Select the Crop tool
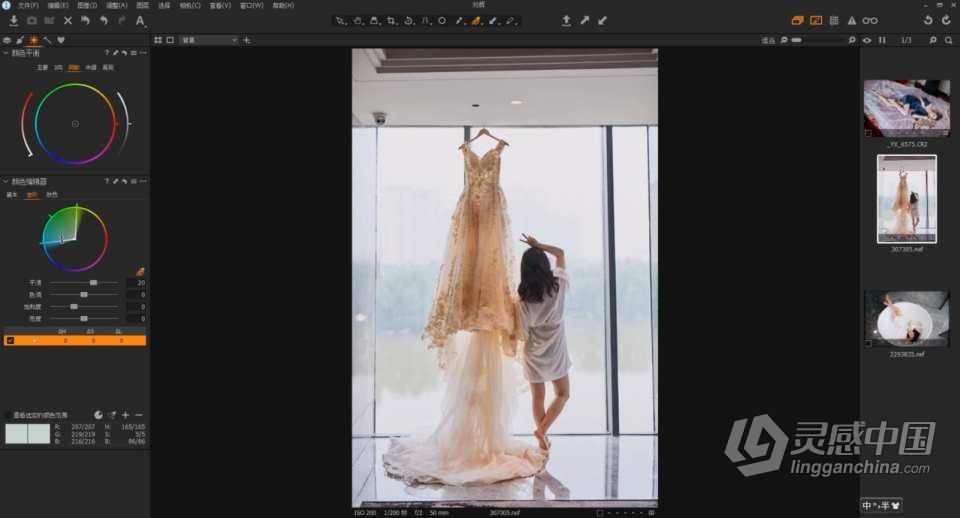 [392, 21]
